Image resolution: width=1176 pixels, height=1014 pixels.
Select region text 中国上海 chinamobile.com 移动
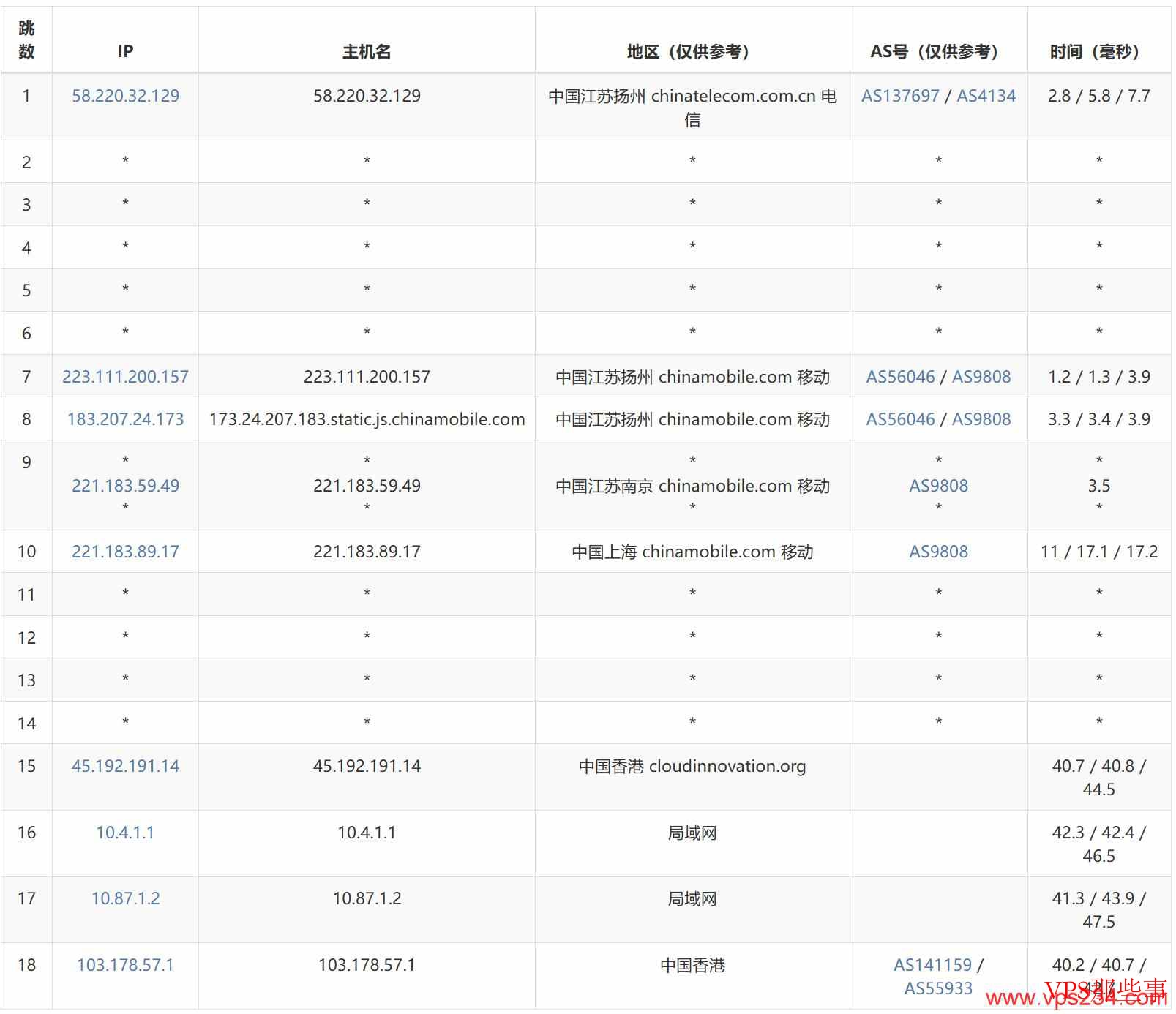click(x=692, y=552)
